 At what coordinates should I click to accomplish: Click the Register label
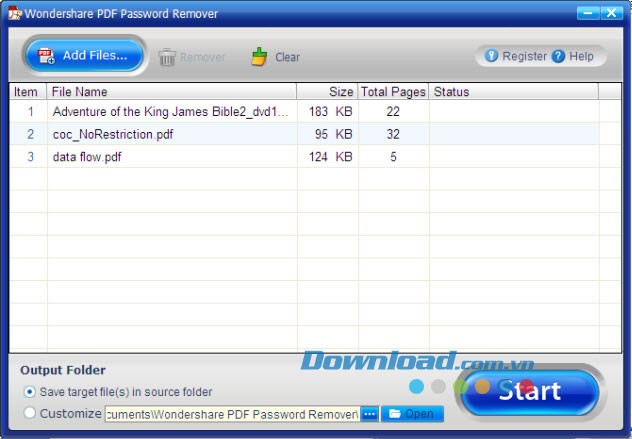524,56
